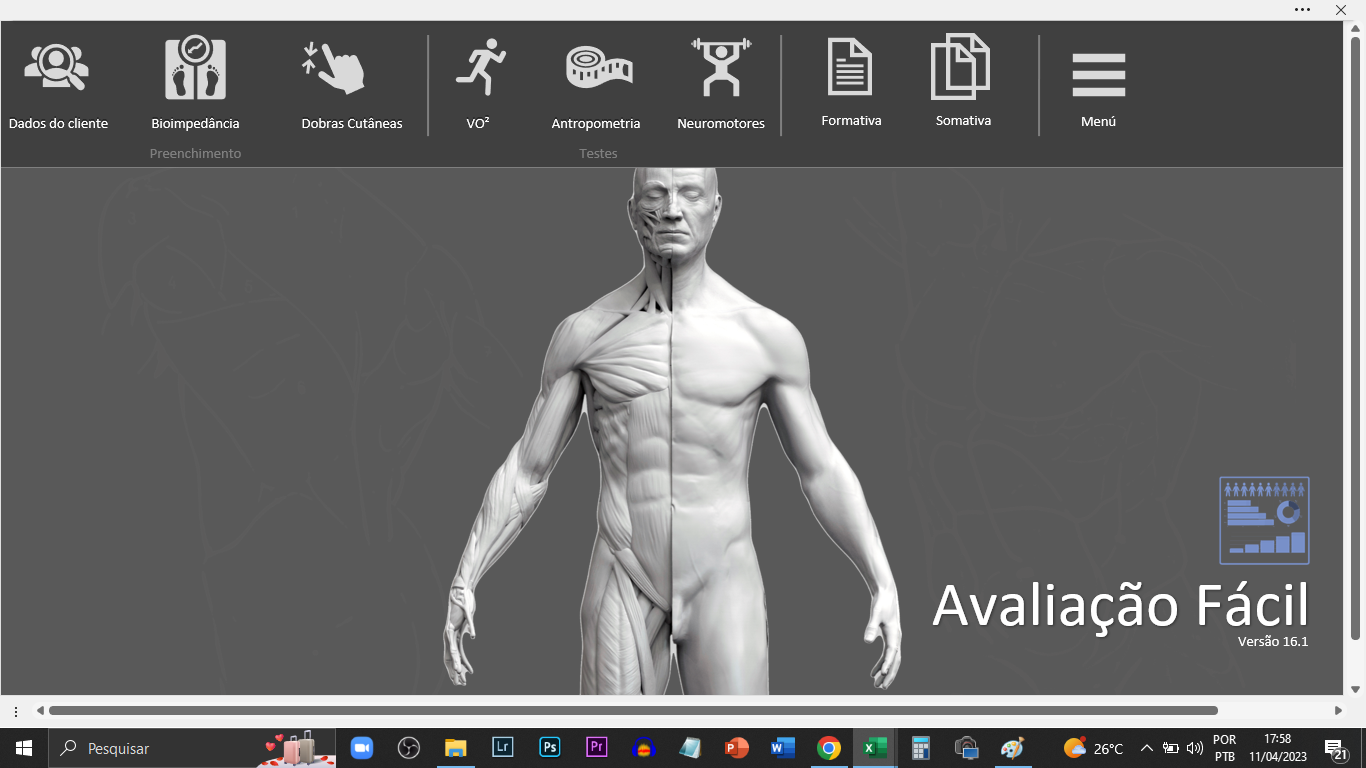Click the Bioimpedância scale icon
The width and height of the screenshot is (1366, 768).
pyautogui.click(x=195, y=68)
